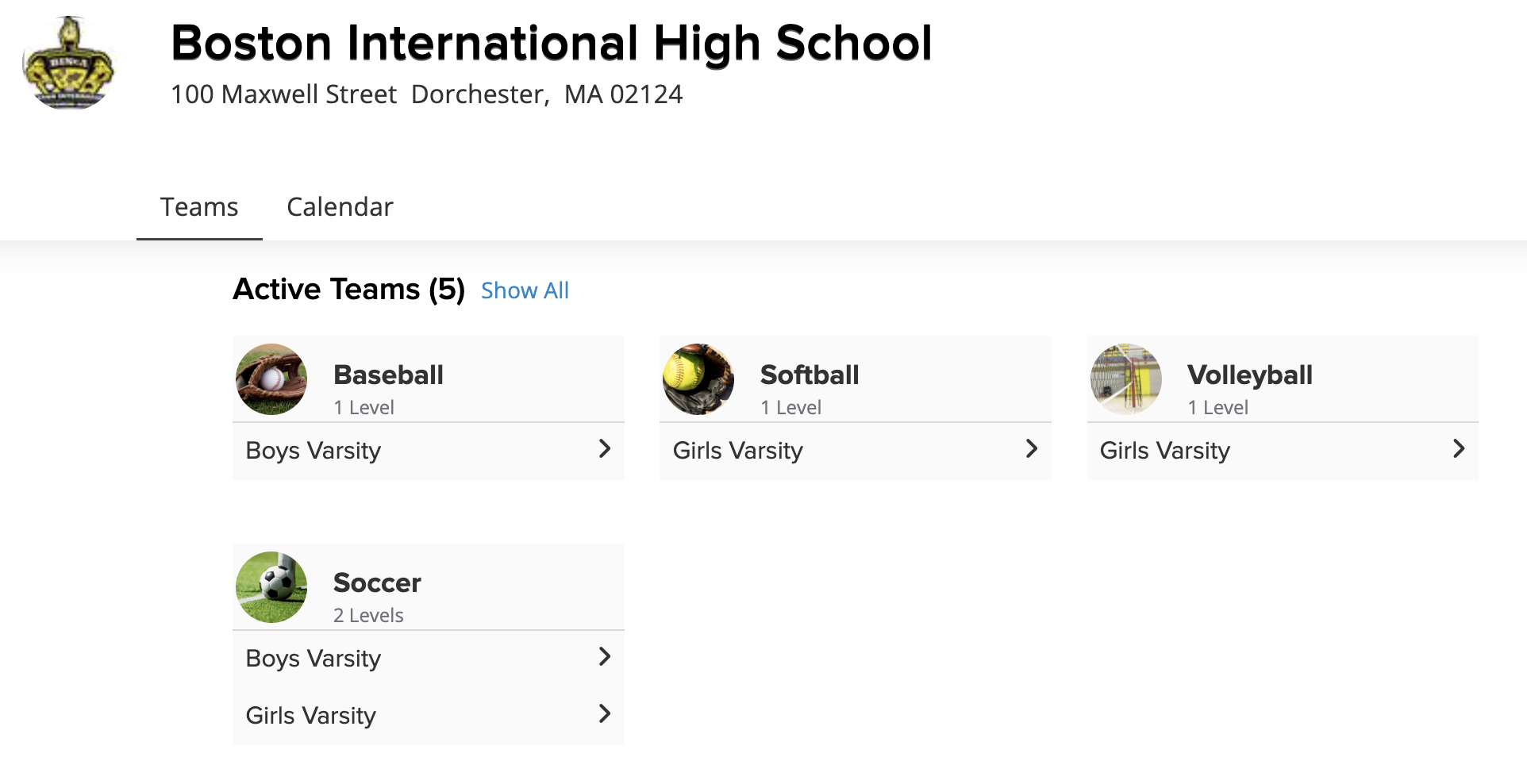Click the Show All link
This screenshot has width=1527, height=784.
click(x=525, y=290)
